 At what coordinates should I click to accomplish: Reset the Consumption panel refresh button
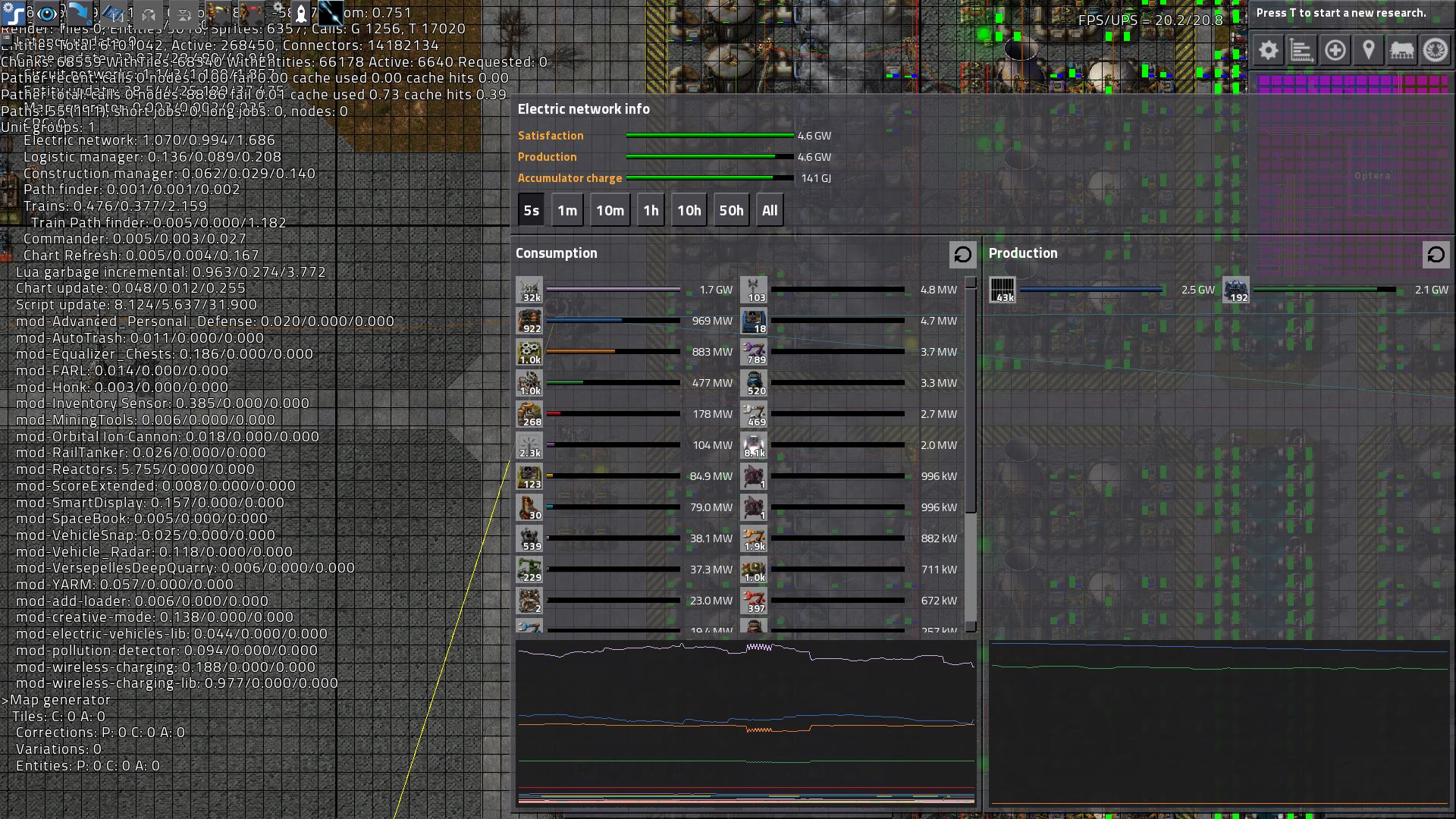point(962,255)
